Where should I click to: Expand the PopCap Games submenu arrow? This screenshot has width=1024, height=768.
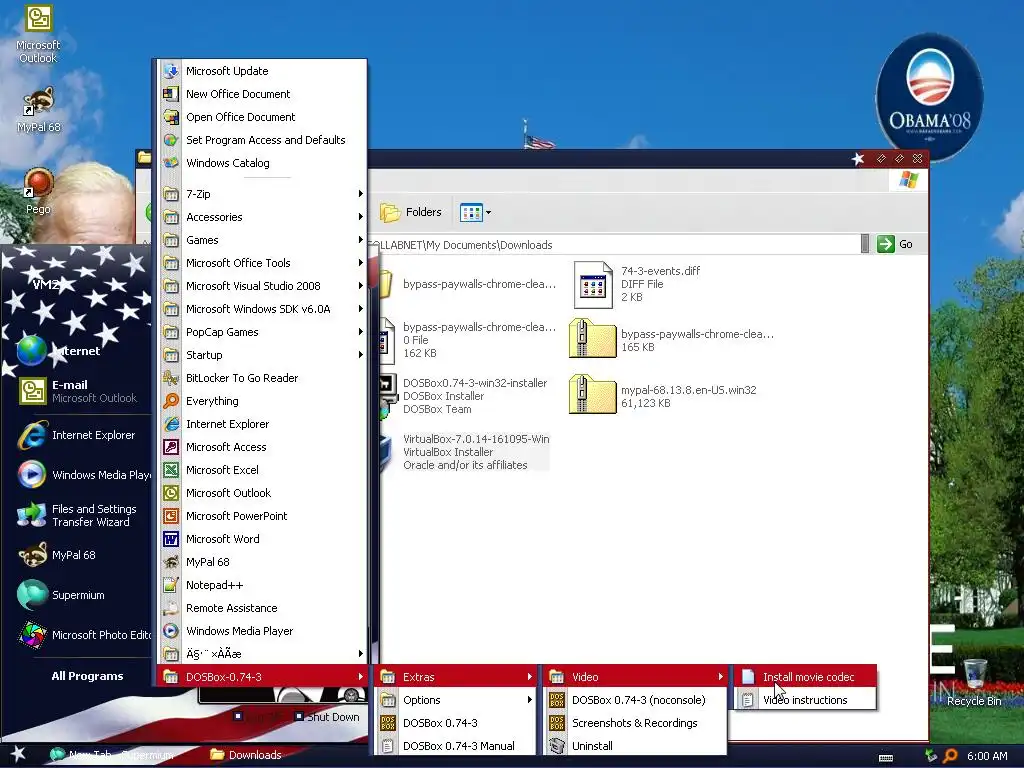pos(360,332)
